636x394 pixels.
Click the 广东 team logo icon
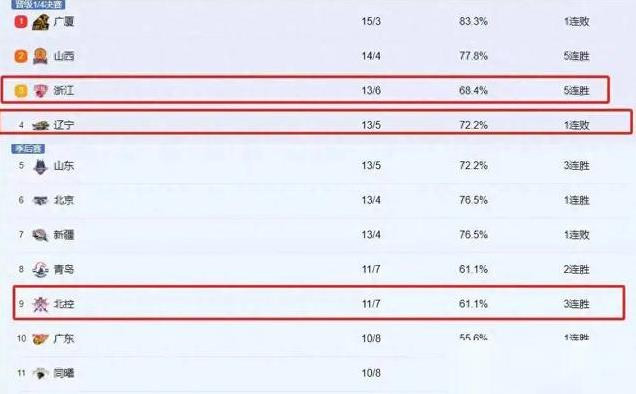pos(40,338)
